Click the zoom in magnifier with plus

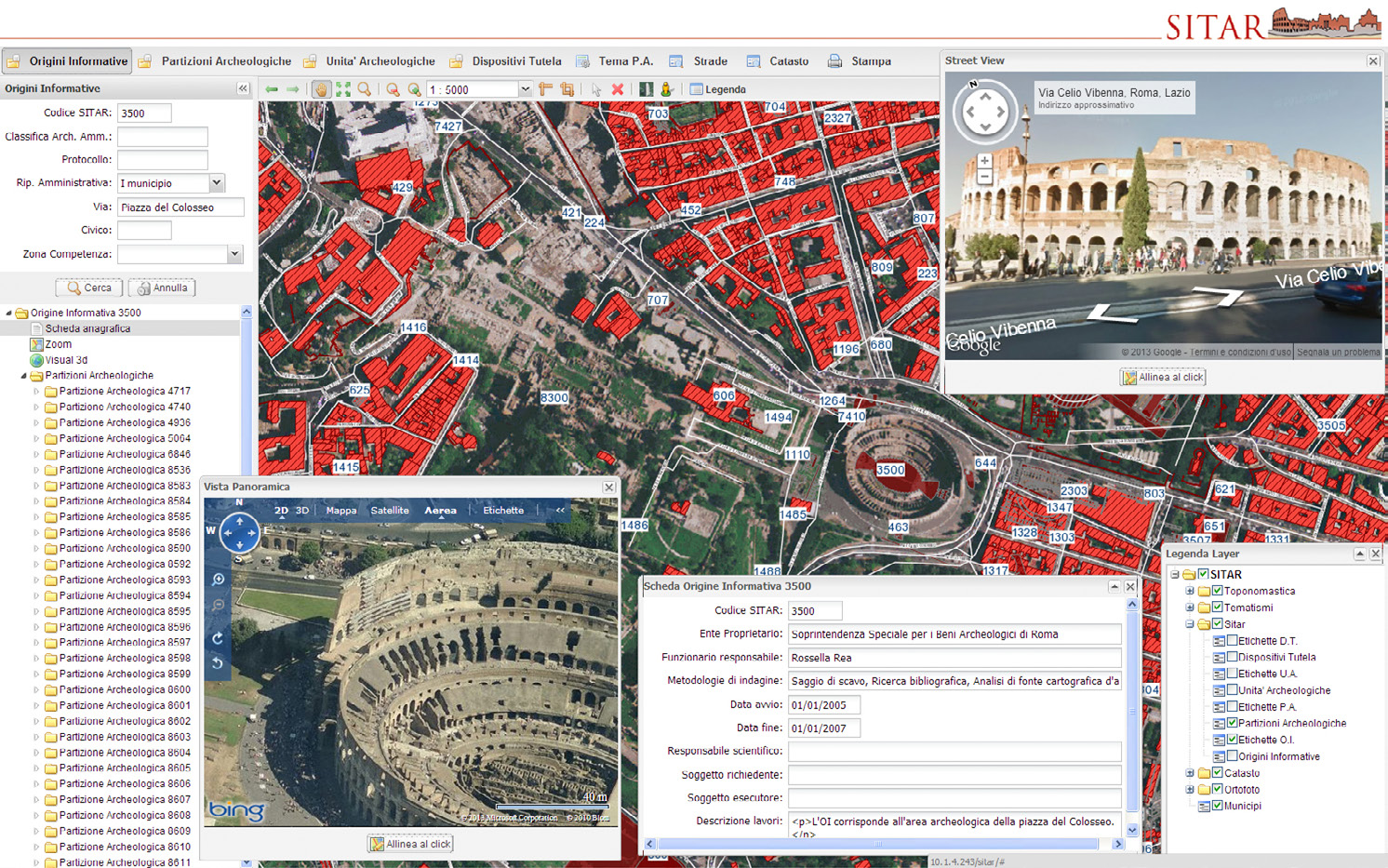click(414, 89)
